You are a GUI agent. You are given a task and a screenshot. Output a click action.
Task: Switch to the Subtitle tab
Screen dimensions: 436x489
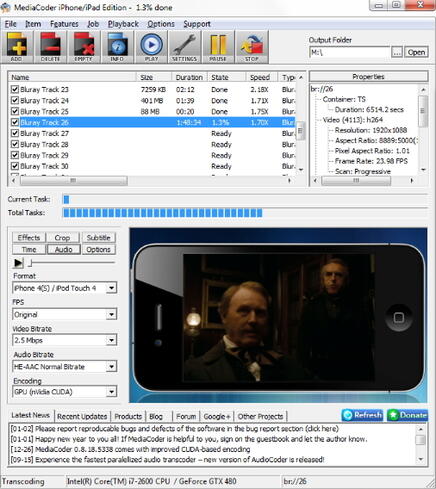98,238
